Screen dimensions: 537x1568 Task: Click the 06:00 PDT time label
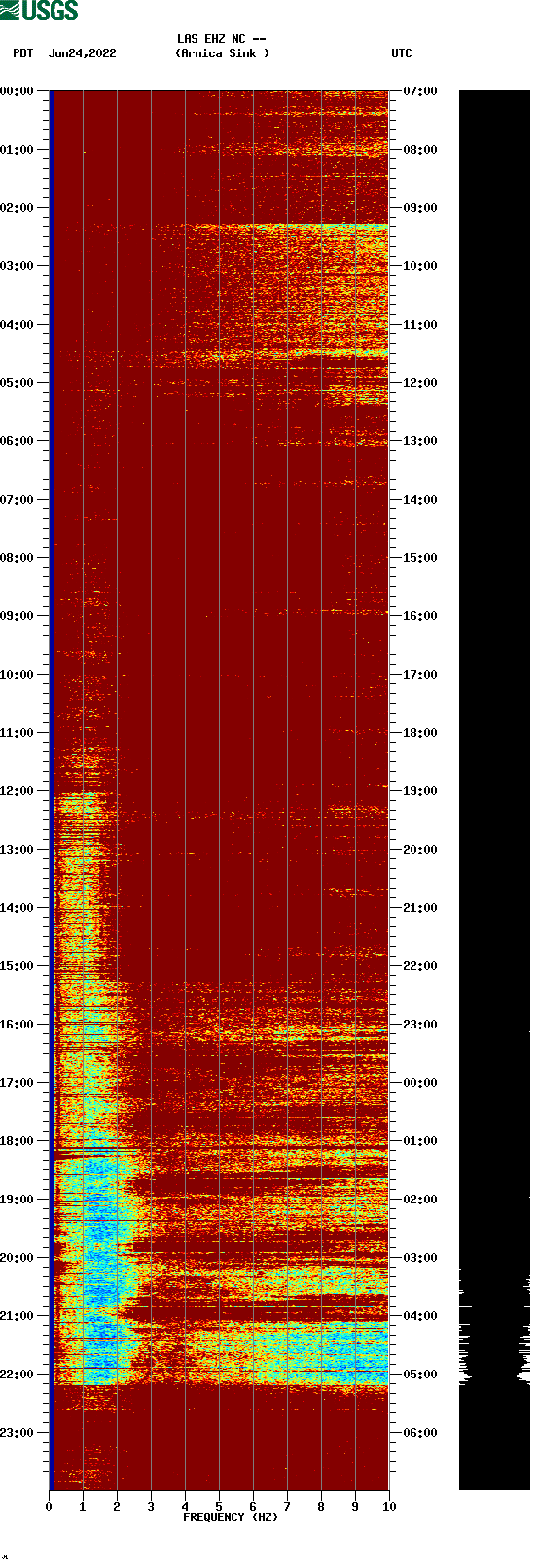tap(17, 440)
